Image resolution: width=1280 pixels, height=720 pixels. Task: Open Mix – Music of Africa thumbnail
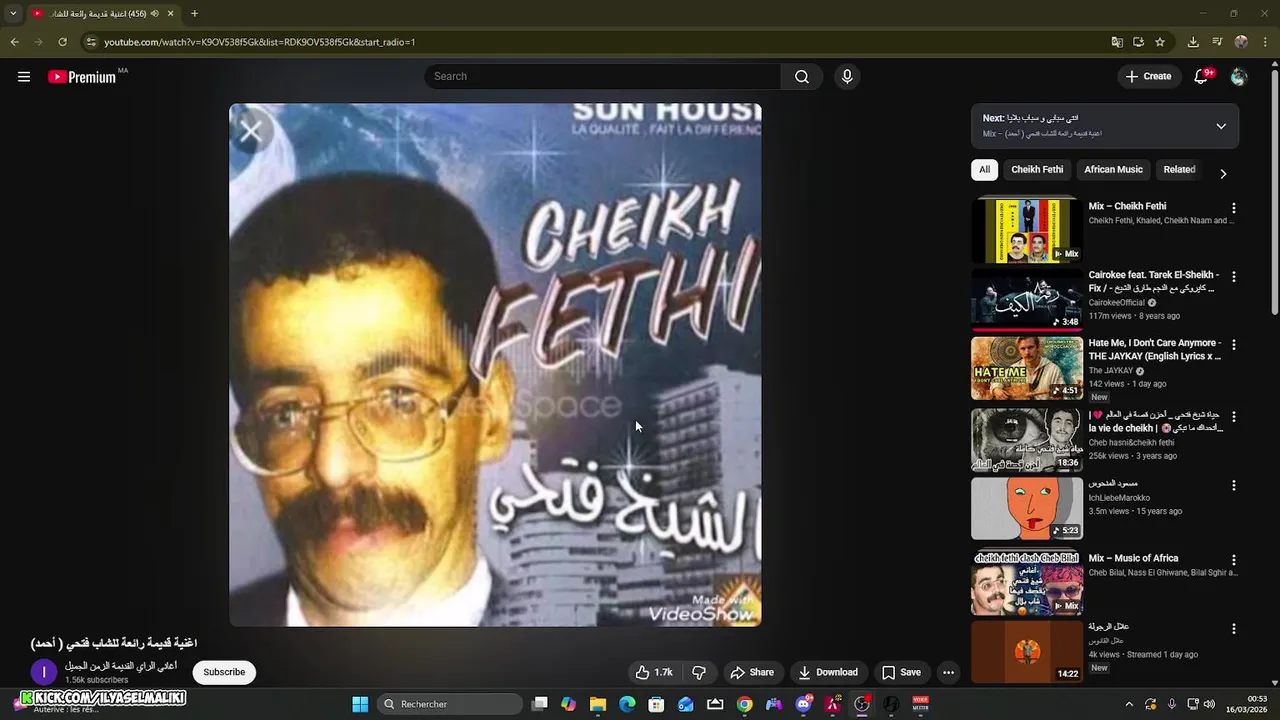coord(1027,584)
